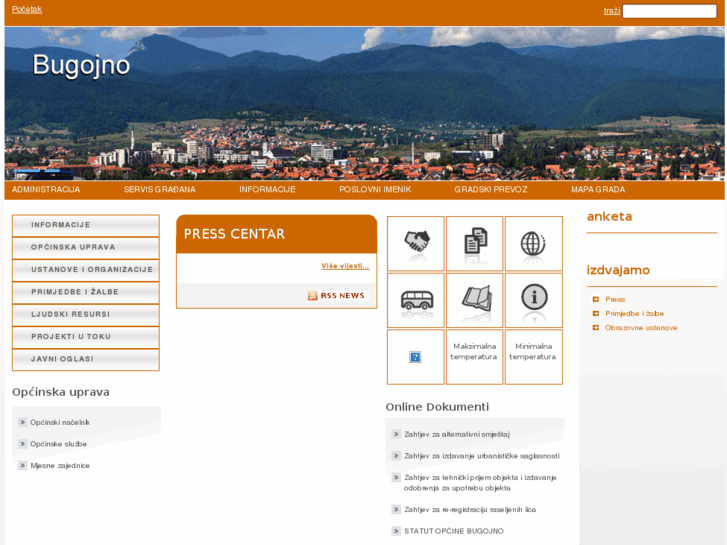Open SERVIS GRAĐANA menu item
727x545 pixels.
pyautogui.click(x=159, y=190)
